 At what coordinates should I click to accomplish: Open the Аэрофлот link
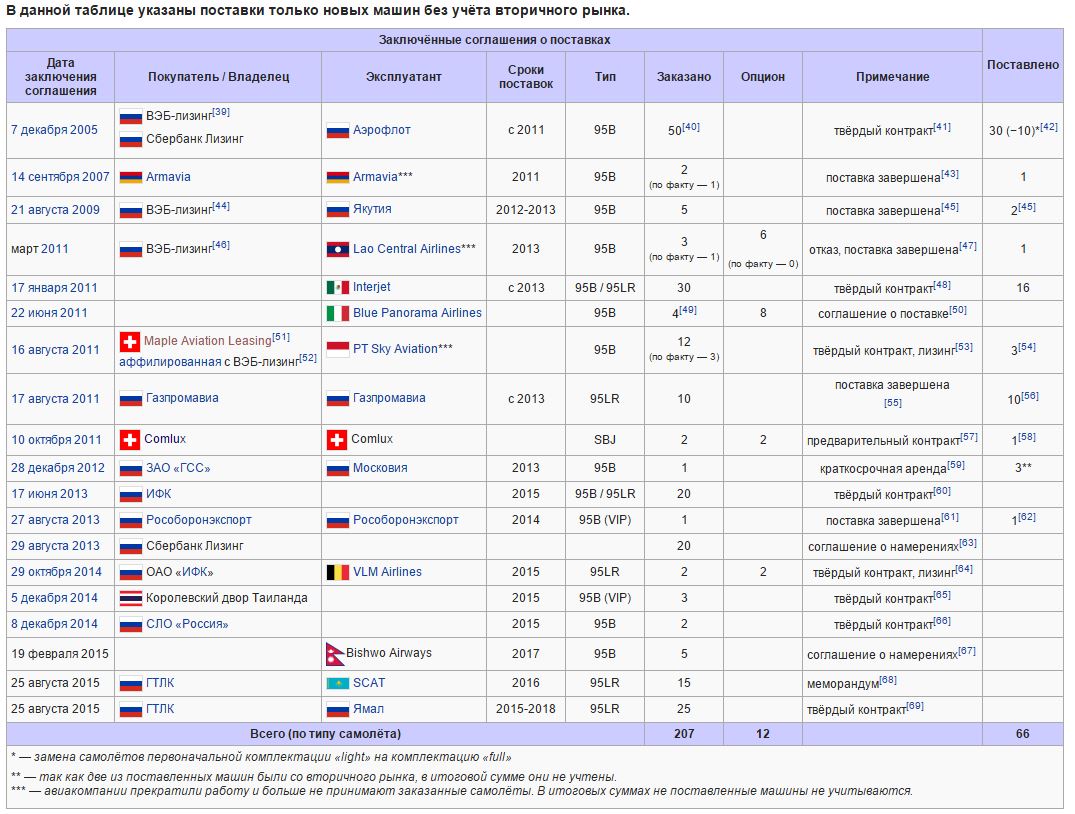(381, 130)
